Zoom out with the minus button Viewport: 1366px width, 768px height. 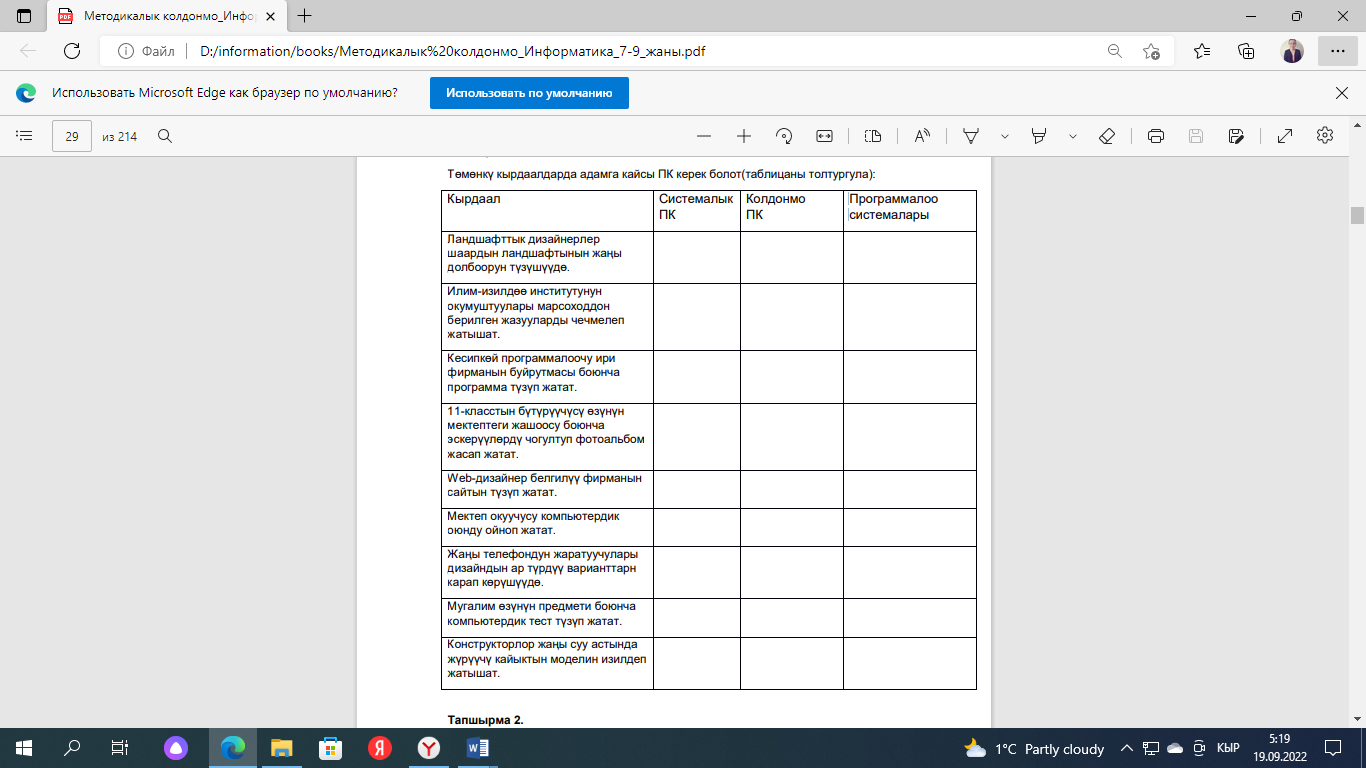(x=704, y=136)
